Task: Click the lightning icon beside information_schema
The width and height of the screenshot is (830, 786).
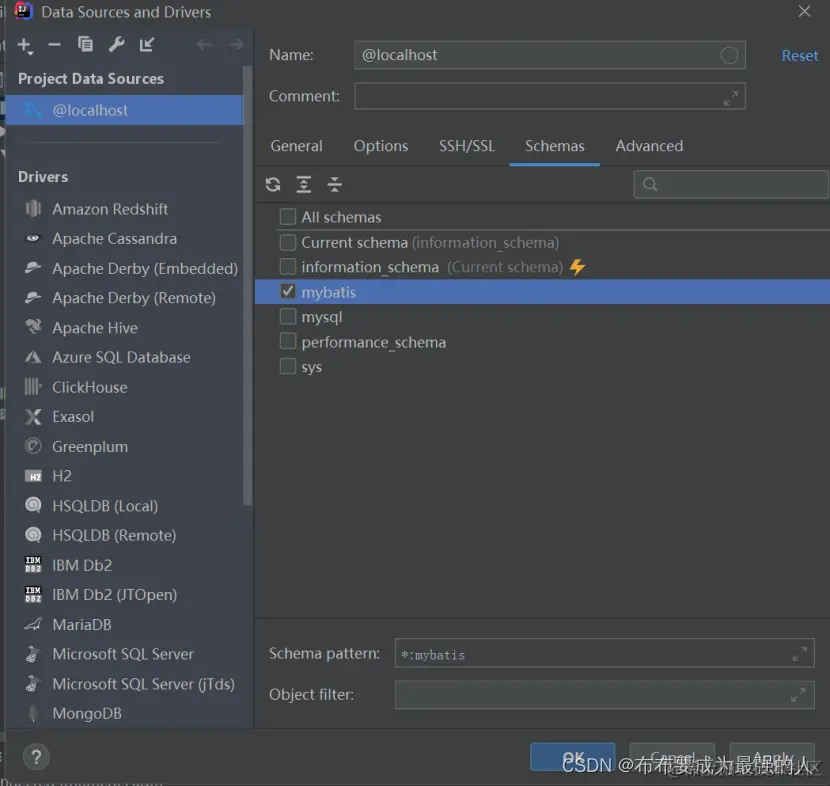Action: point(577,267)
